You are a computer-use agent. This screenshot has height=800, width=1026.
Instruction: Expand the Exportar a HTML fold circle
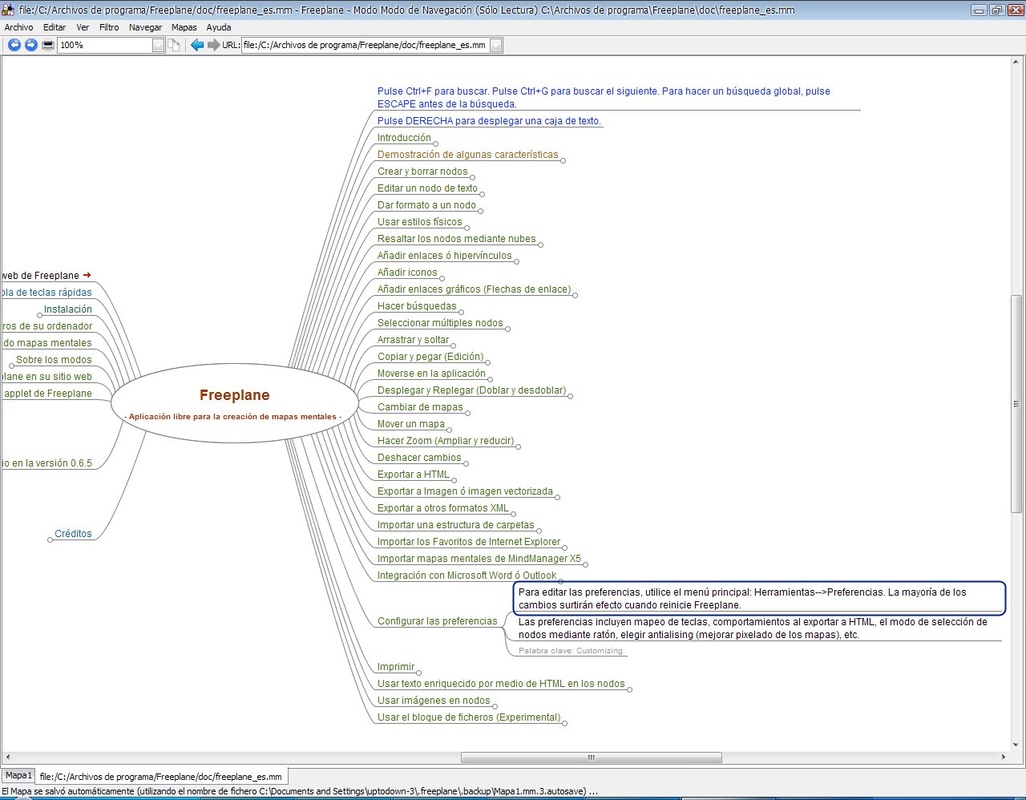[453, 481]
